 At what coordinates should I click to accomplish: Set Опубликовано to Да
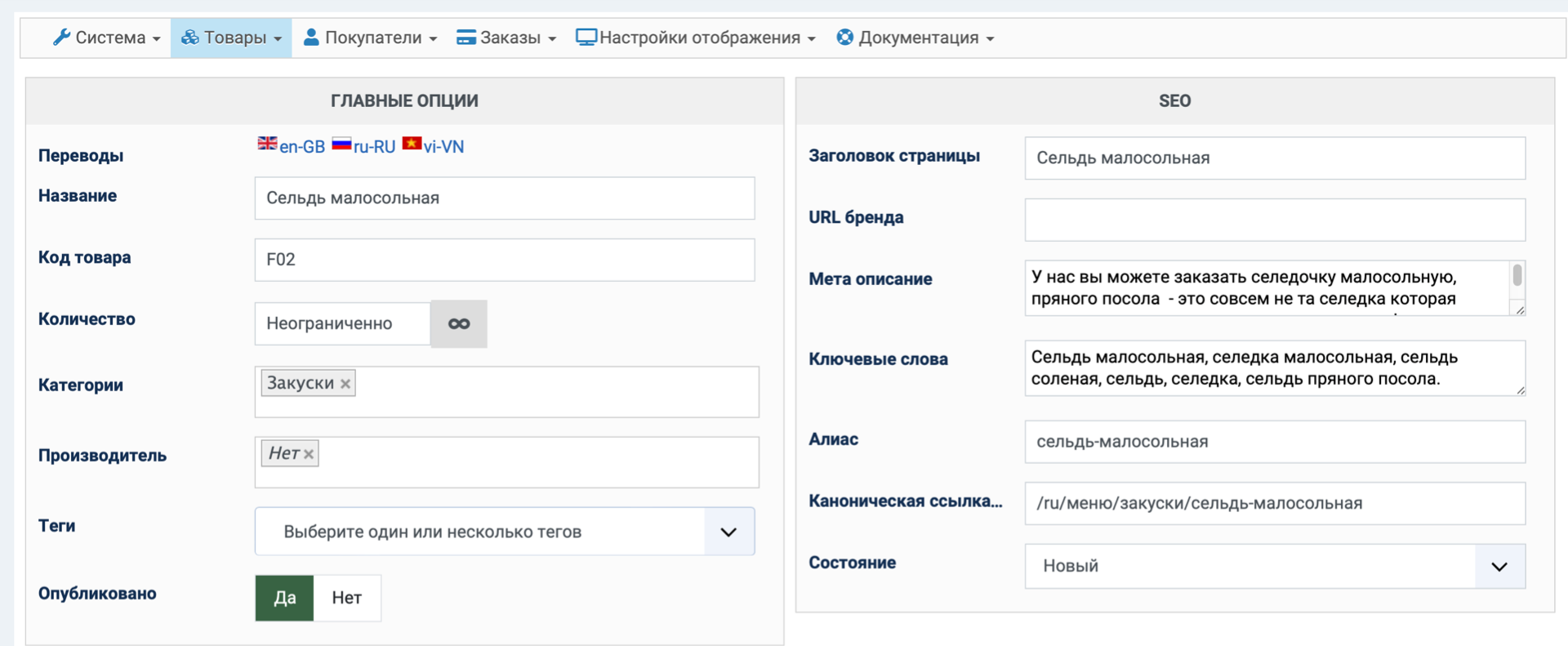pos(284,598)
